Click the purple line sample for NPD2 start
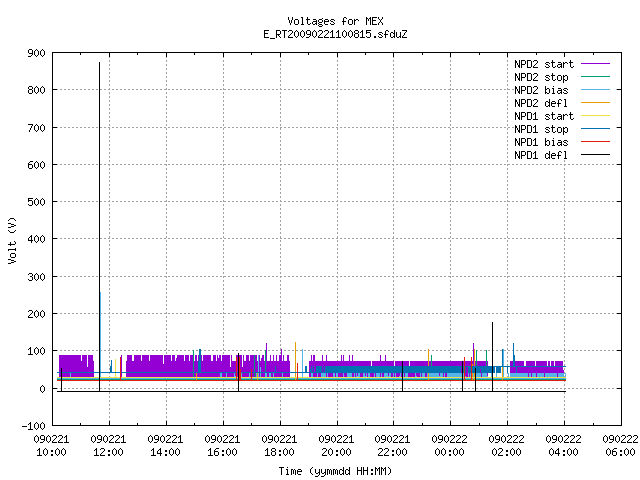640x480 pixels. 596,64
